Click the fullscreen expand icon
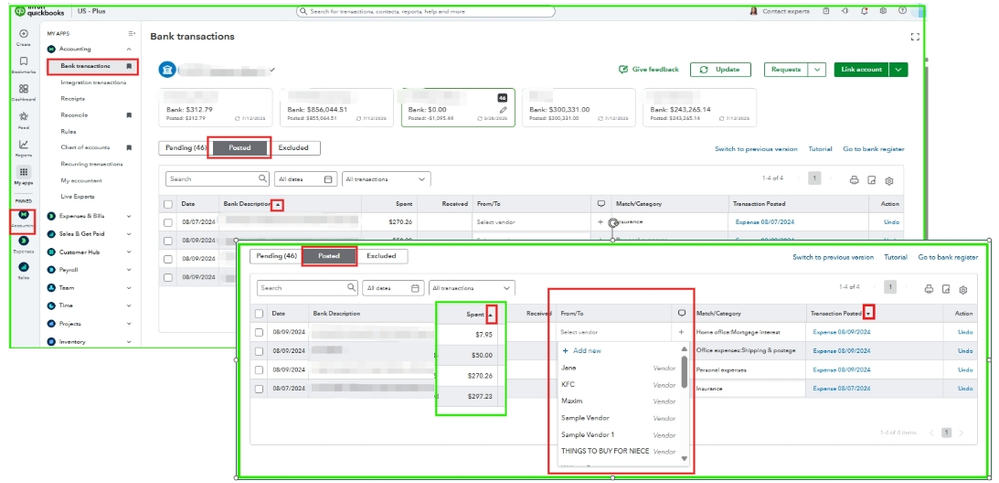 tap(916, 37)
